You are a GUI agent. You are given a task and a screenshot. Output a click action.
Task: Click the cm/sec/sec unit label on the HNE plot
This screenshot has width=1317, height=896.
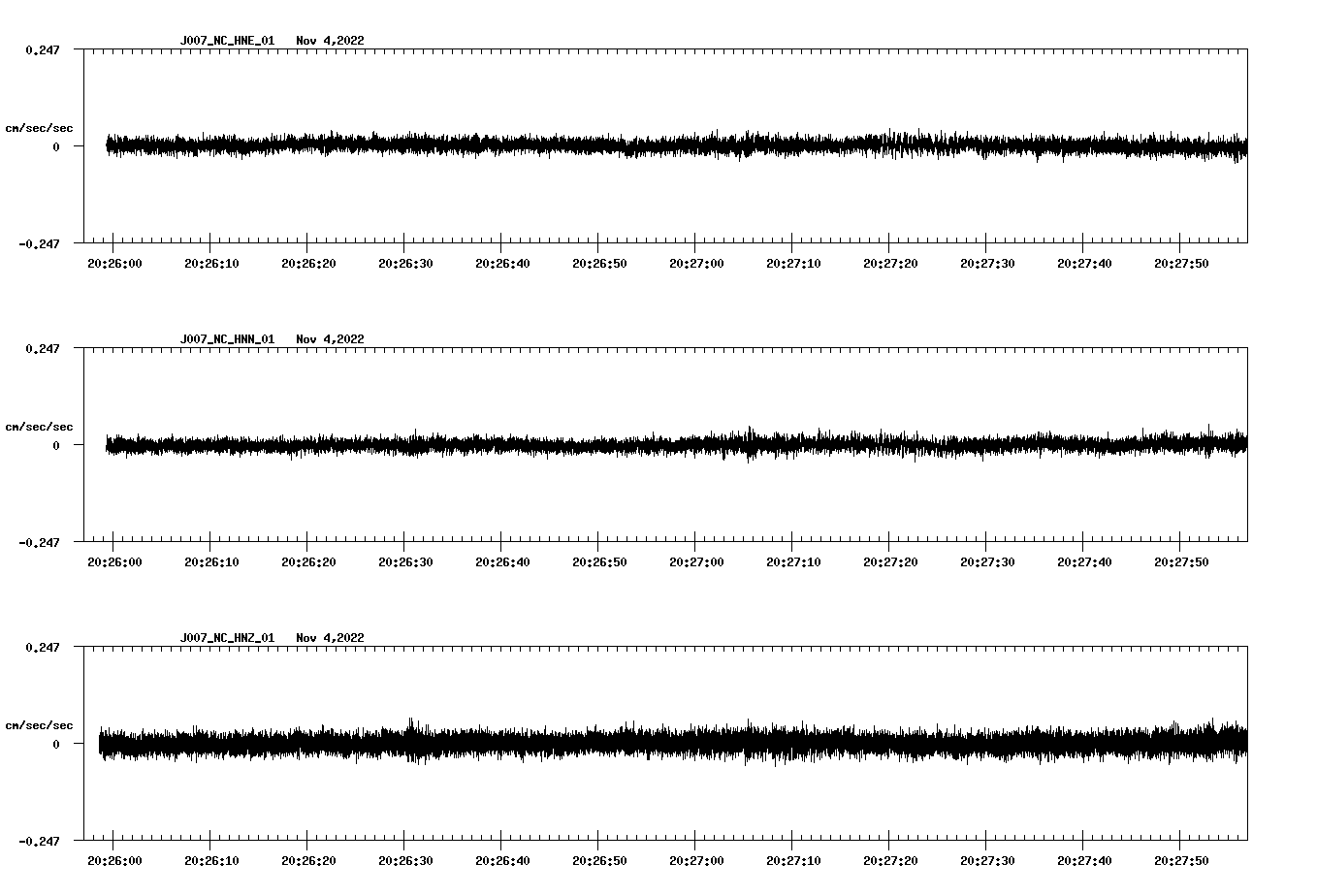39,128
